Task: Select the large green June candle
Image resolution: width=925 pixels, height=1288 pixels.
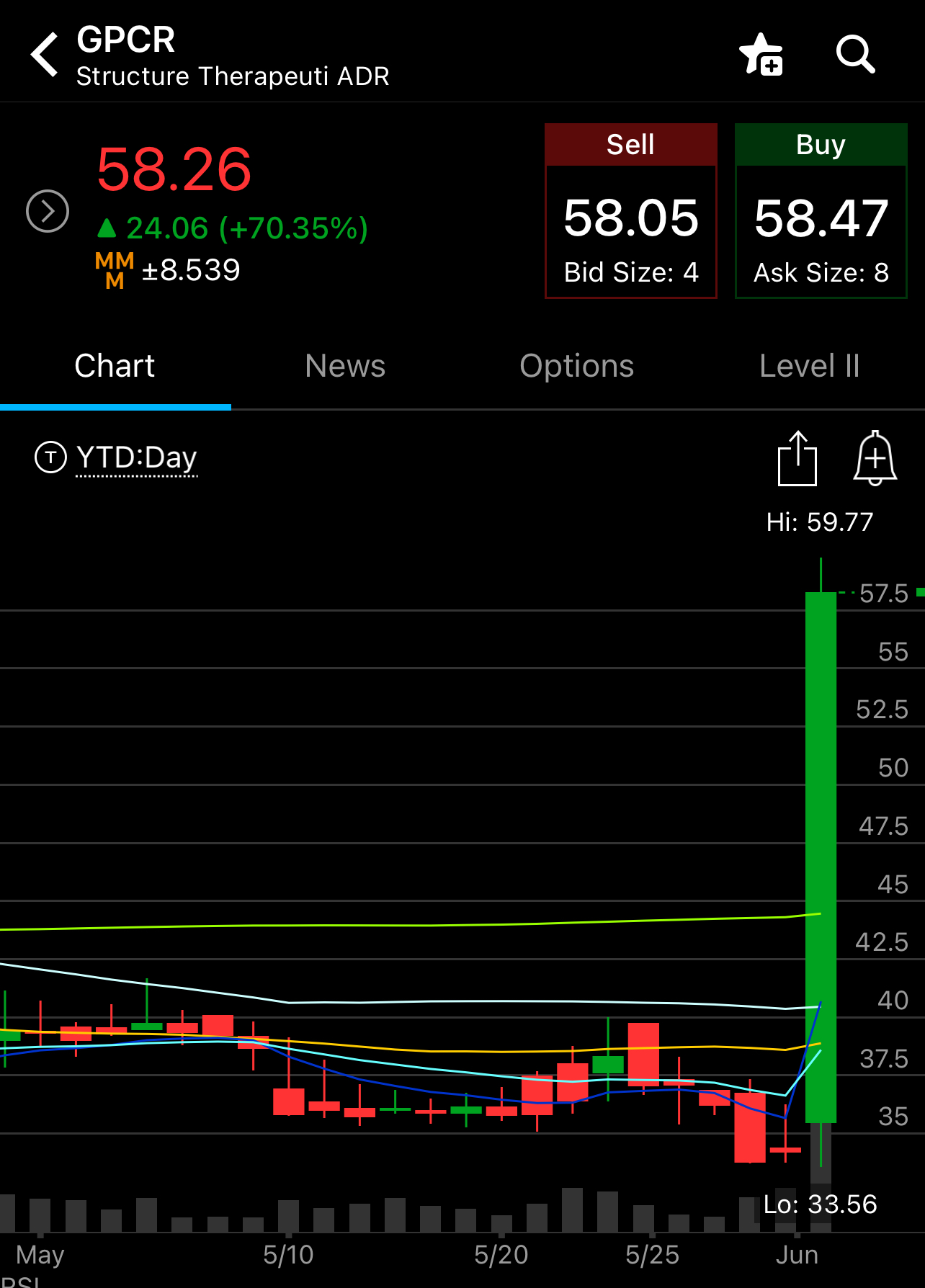Action: point(821,857)
